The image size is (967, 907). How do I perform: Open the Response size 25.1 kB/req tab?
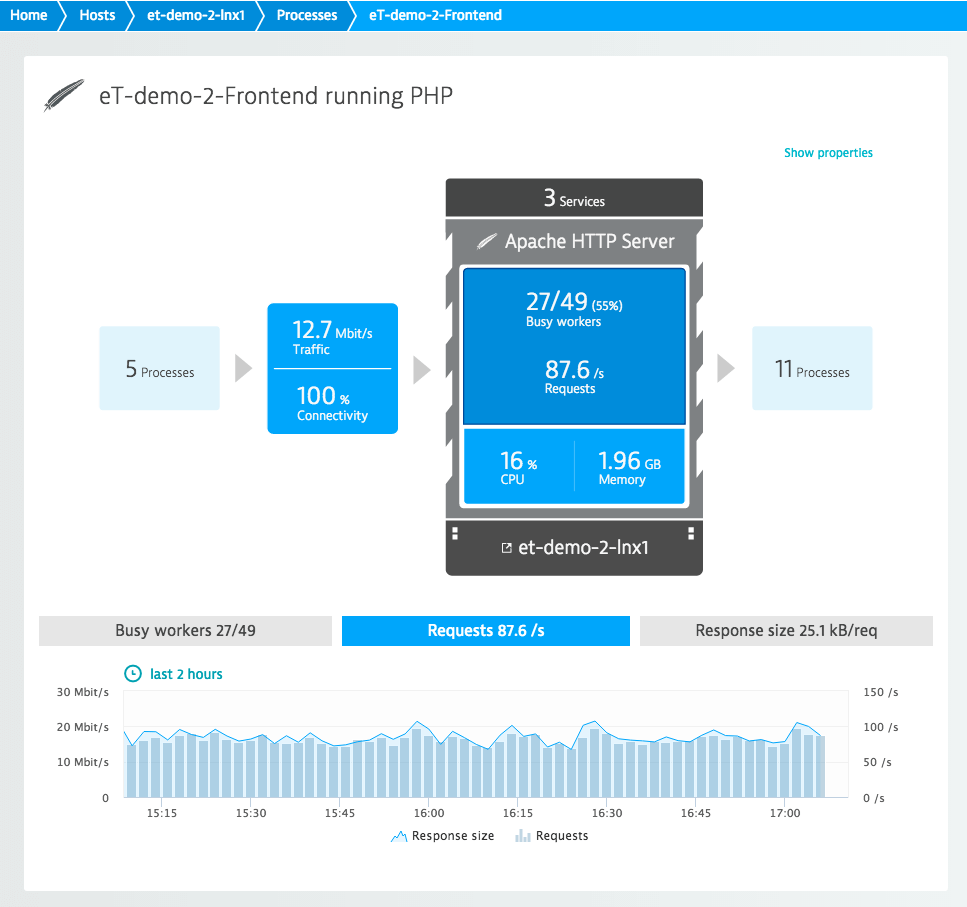click(x=786, y=630)
